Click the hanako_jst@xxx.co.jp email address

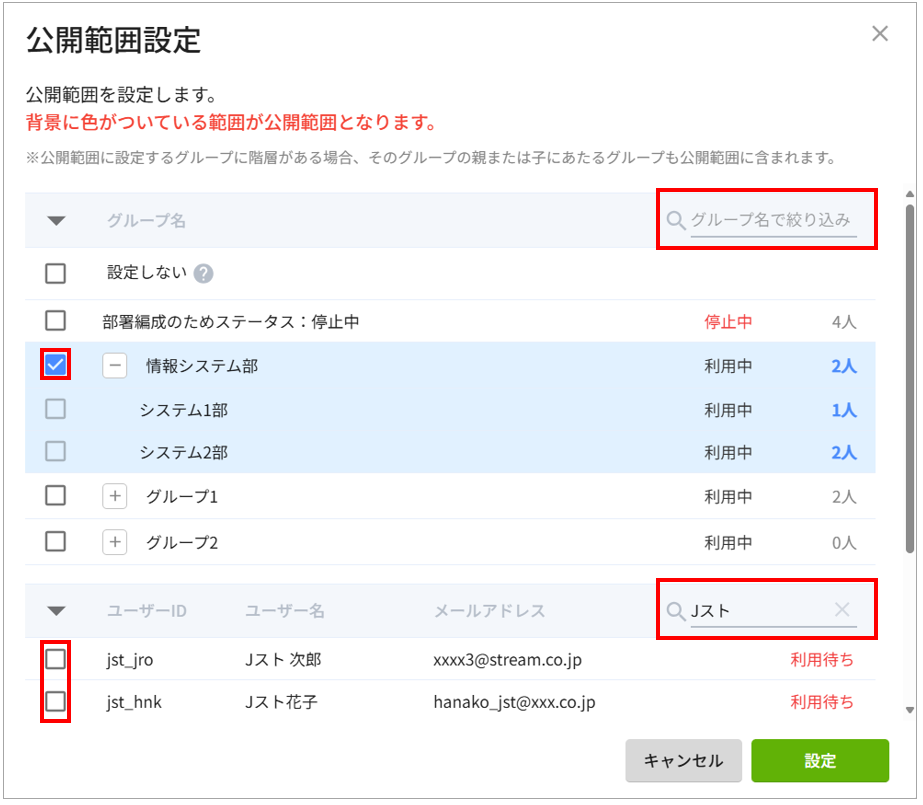coord(514,702)
